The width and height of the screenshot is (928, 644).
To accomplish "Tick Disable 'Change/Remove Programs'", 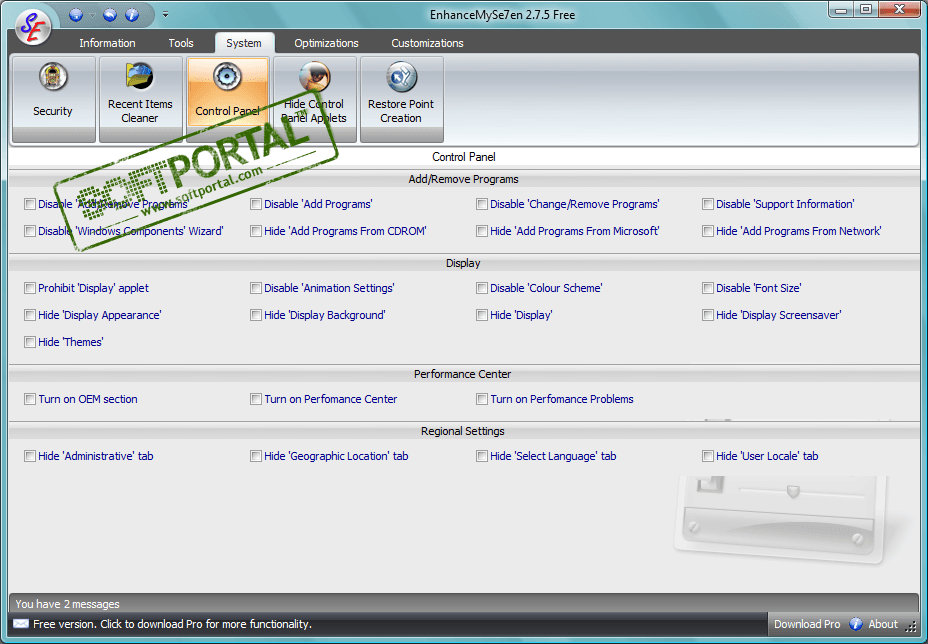I will (x=482, y=204).
